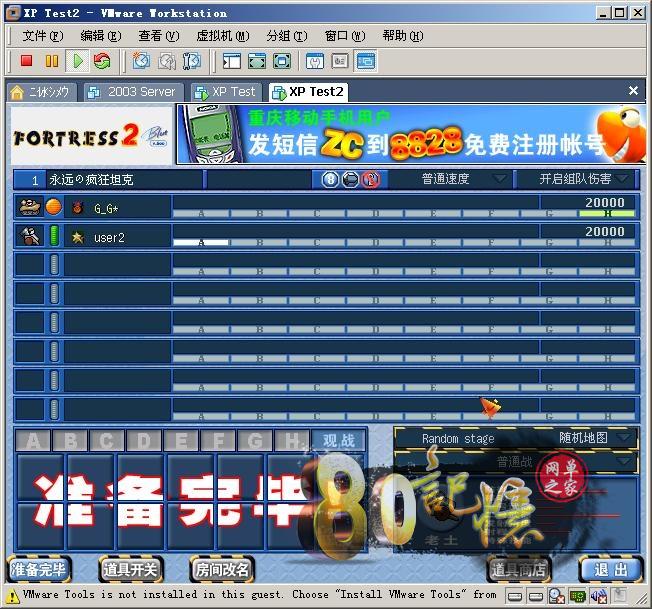Screen dimensions: 652x609
Task: Toggle the 道具开关 item switch
Action: pos(129,570)
